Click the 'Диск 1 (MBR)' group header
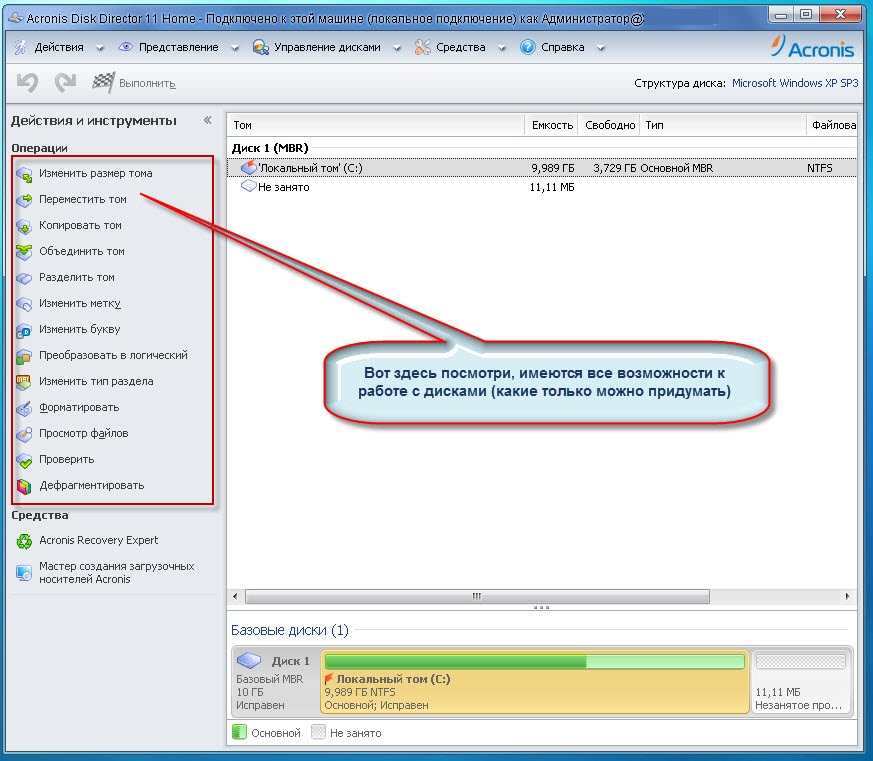Screen dimensions: 873x761 coord(270,148)
